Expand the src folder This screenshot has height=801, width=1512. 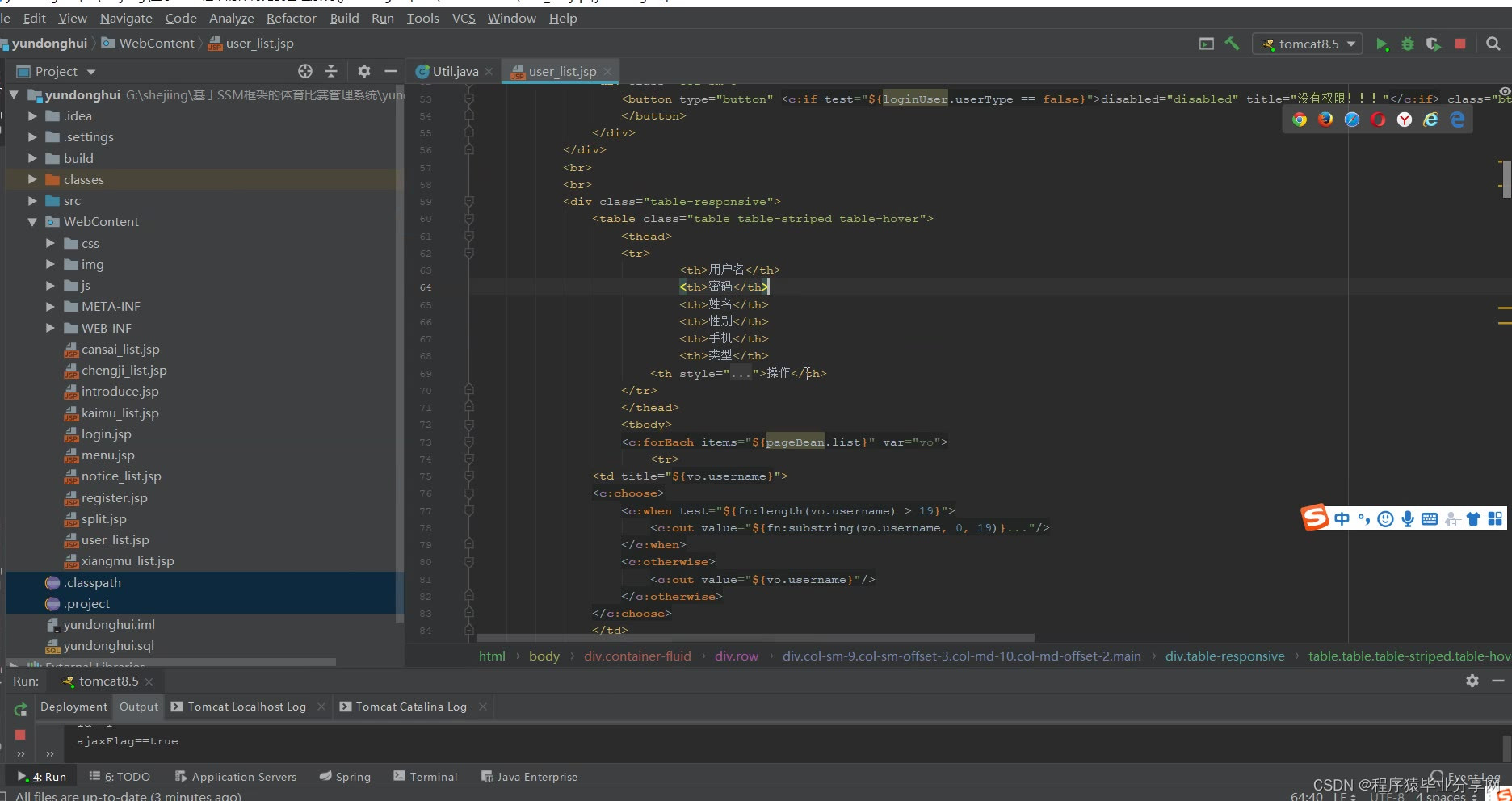(x=32, y=200)
